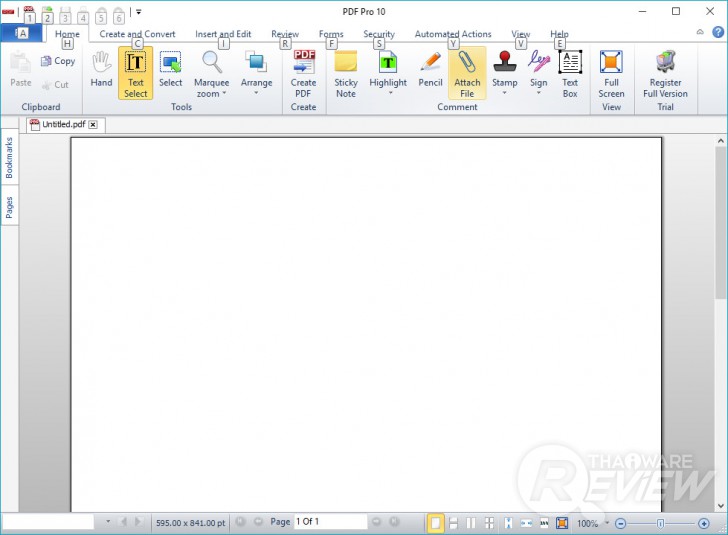The width and height of the screenshot is (728, 535).
Task: Choose the Select tool
Action: click(170, 70)
